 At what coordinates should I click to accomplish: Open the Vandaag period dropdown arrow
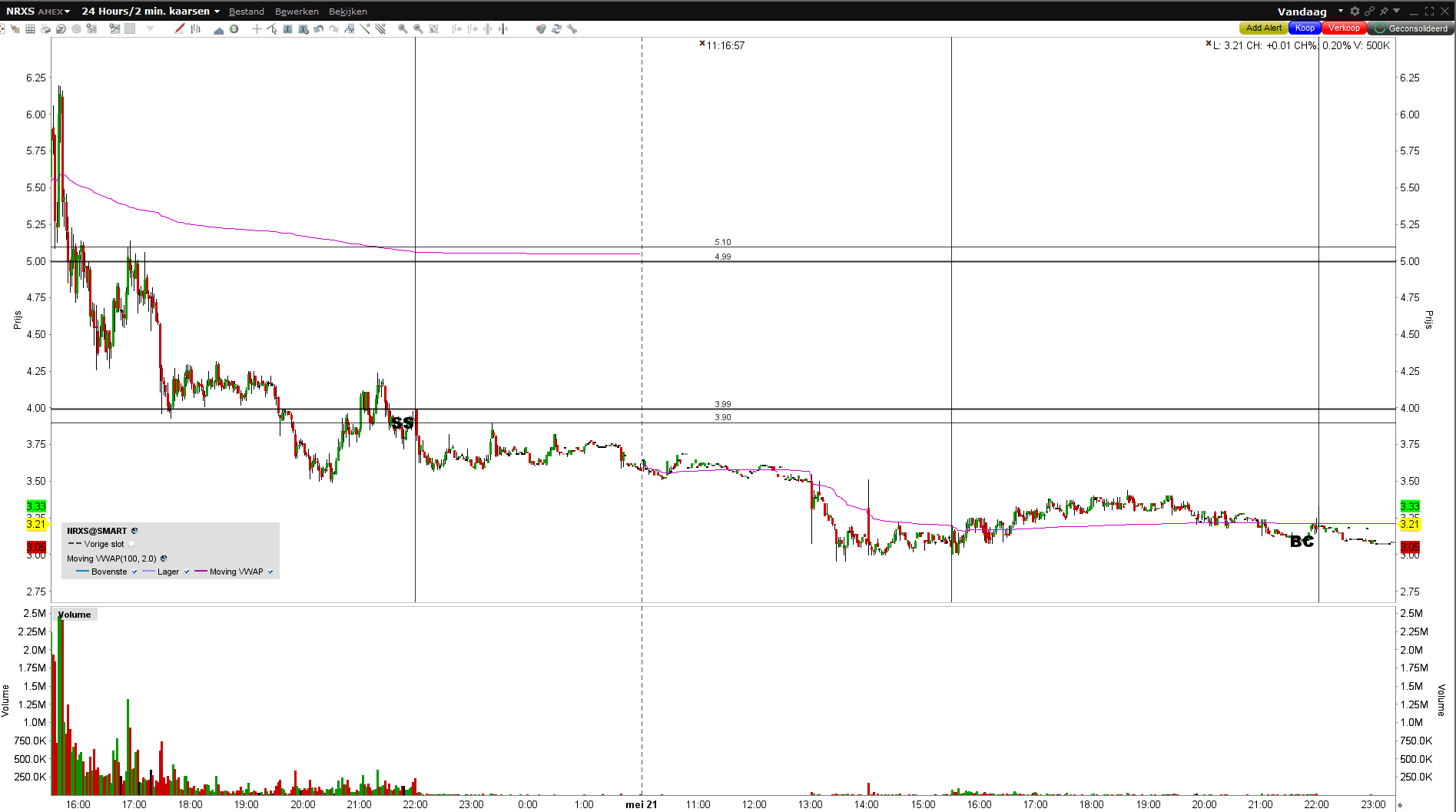[x=1341, y=11]
